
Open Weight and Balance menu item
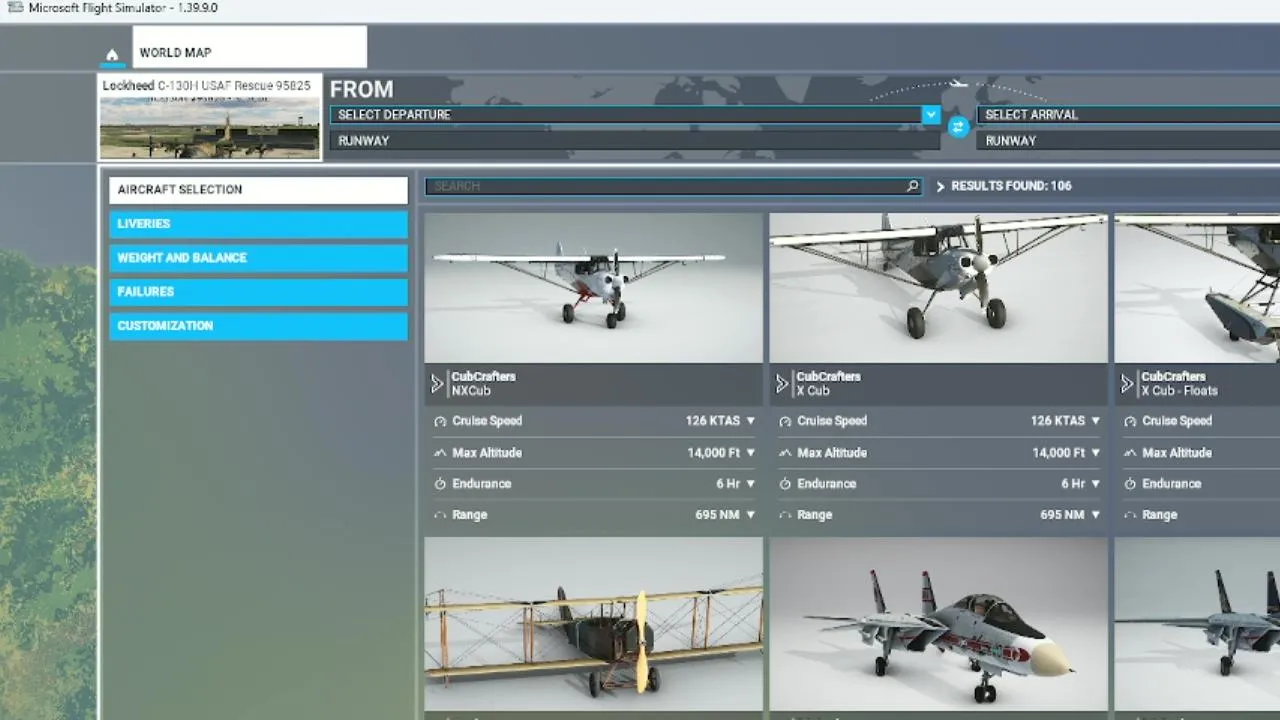(258, 258)
